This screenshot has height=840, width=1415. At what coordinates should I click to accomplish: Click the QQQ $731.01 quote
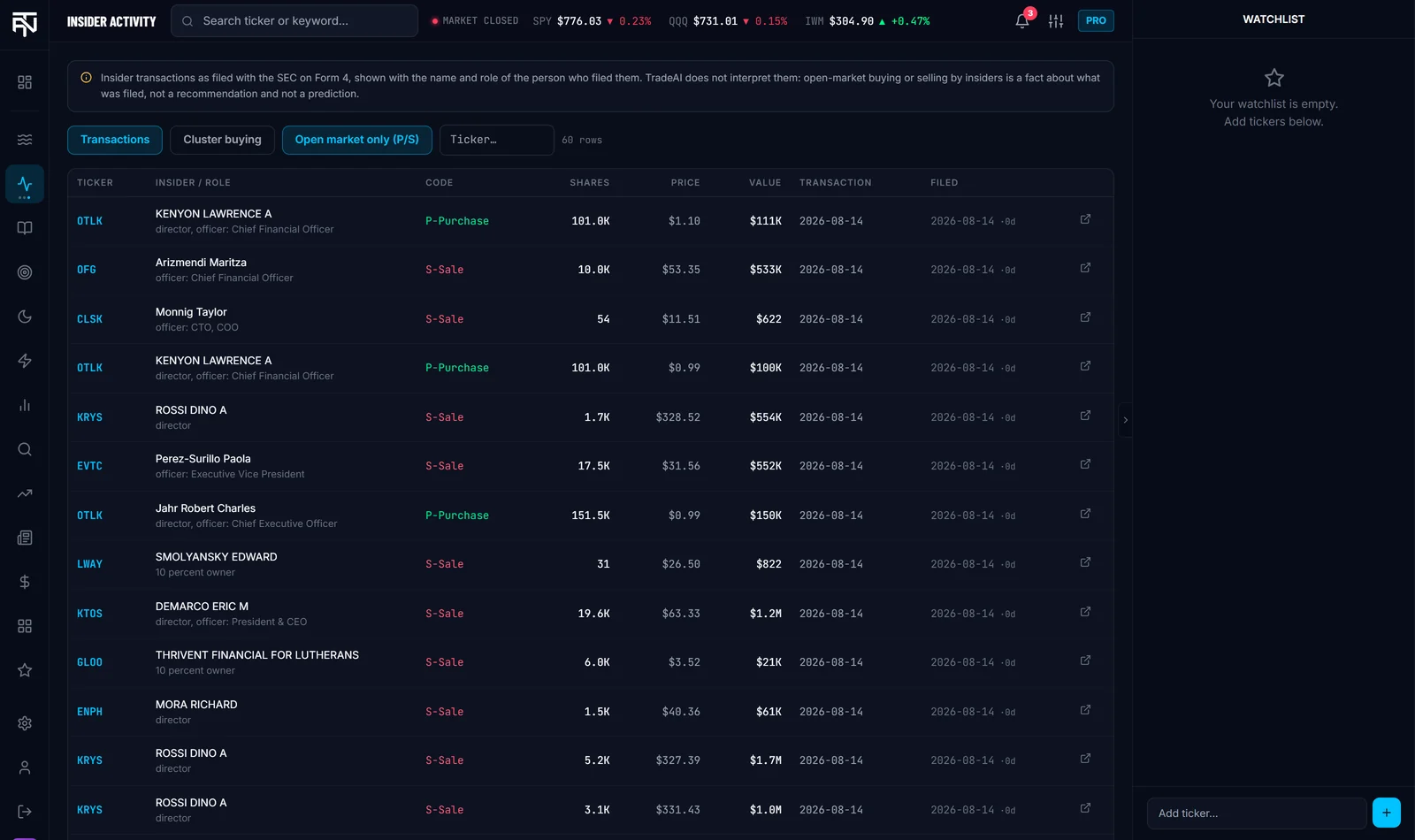click(x=728, y=20)
